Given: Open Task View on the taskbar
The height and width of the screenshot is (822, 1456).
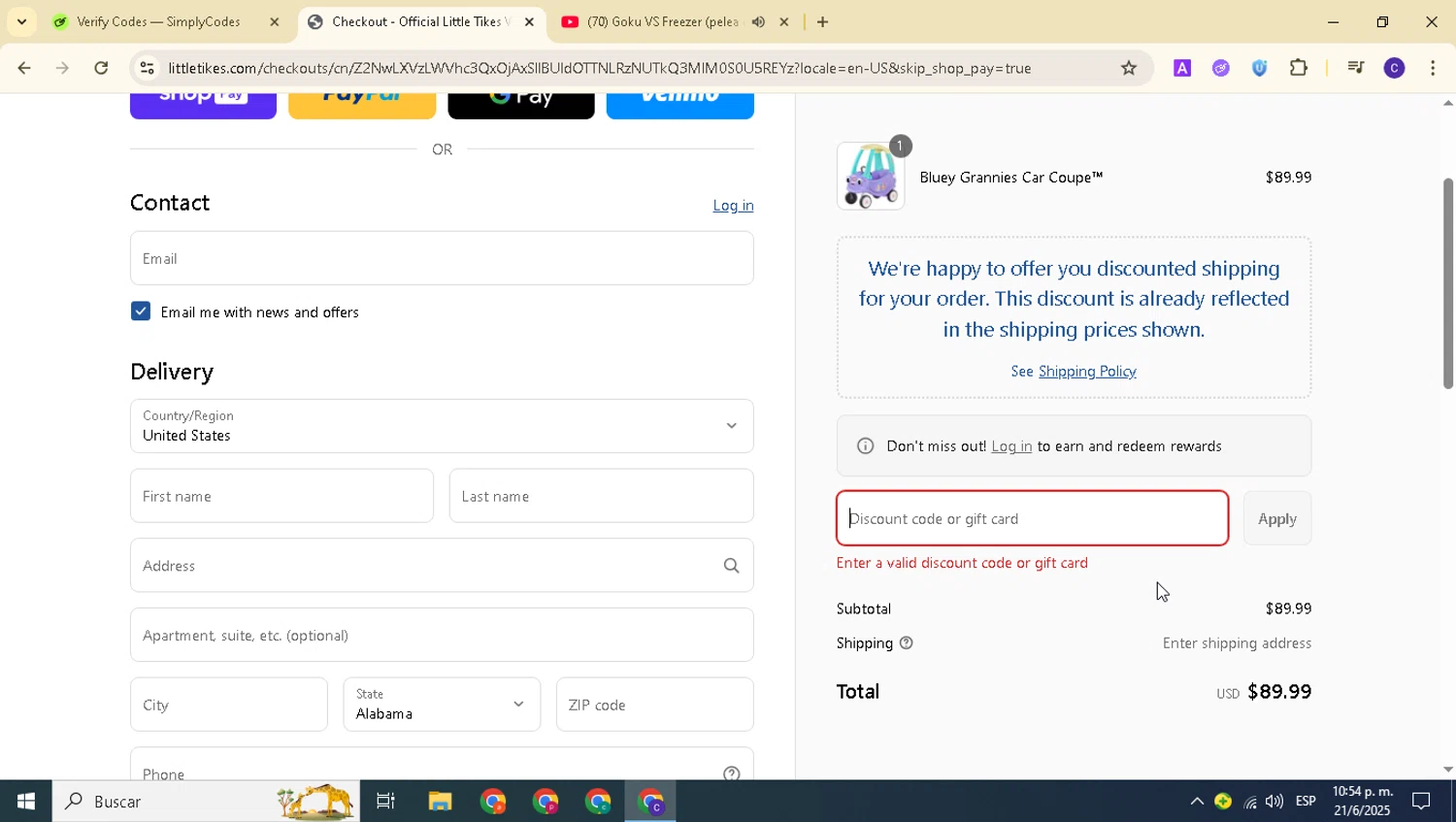Looking at the screenshot, I should [385, 802].
